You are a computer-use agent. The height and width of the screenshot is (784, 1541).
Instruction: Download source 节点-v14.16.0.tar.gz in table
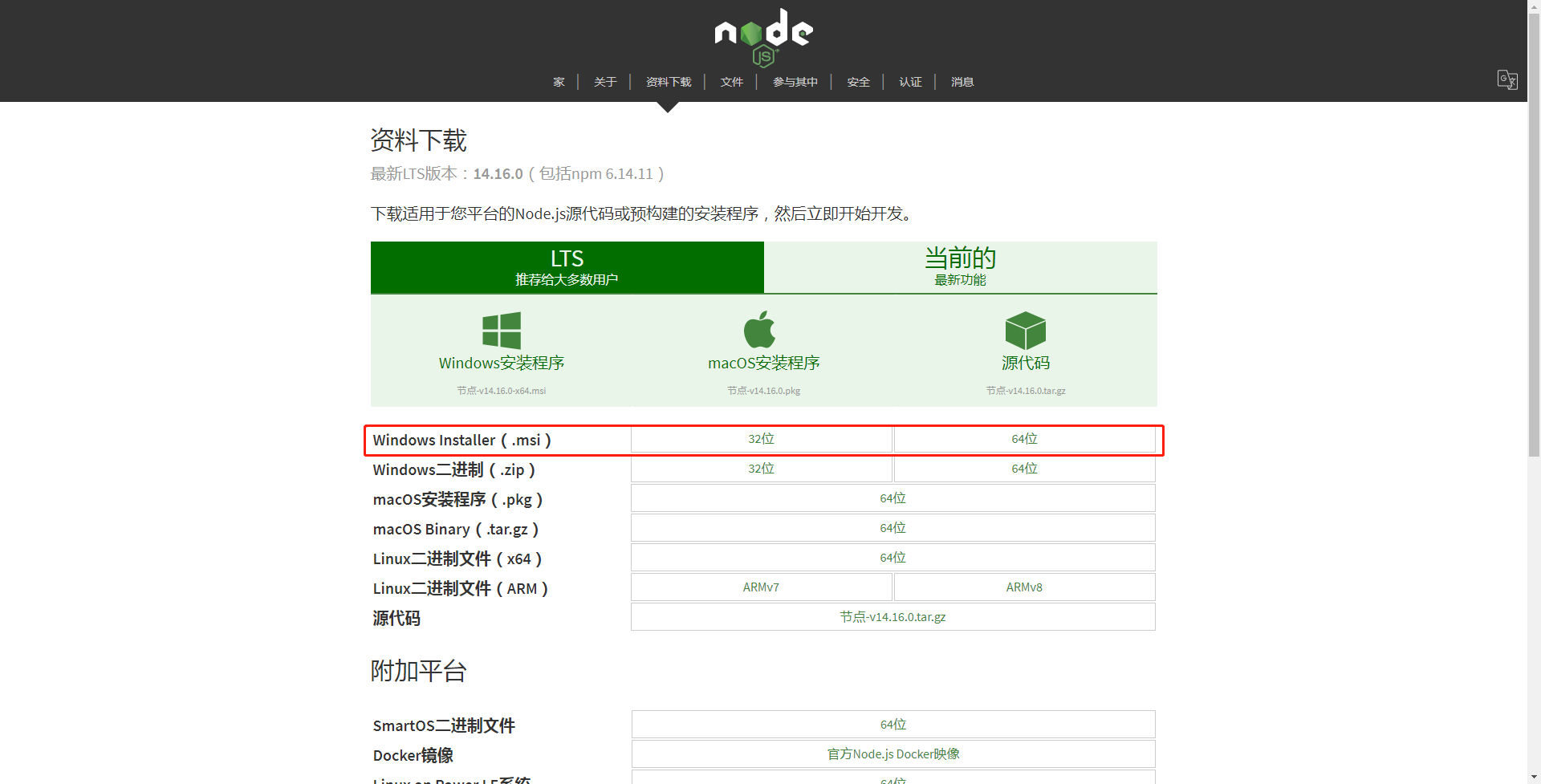point(892,617)
